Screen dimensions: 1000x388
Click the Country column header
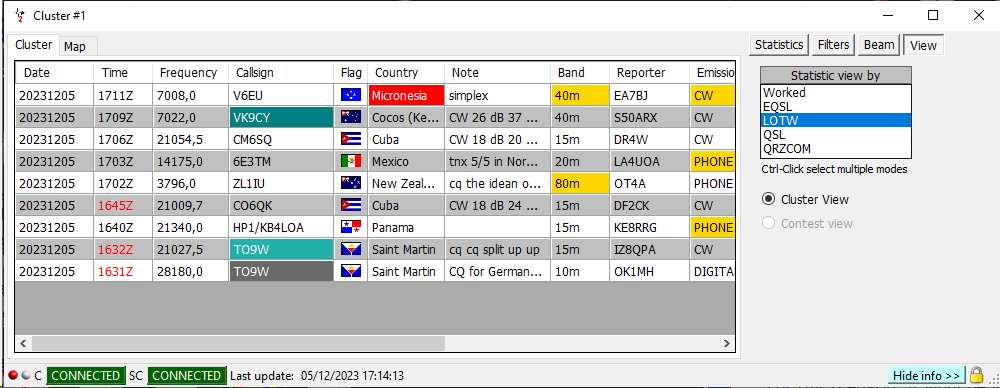pos(406,73)
